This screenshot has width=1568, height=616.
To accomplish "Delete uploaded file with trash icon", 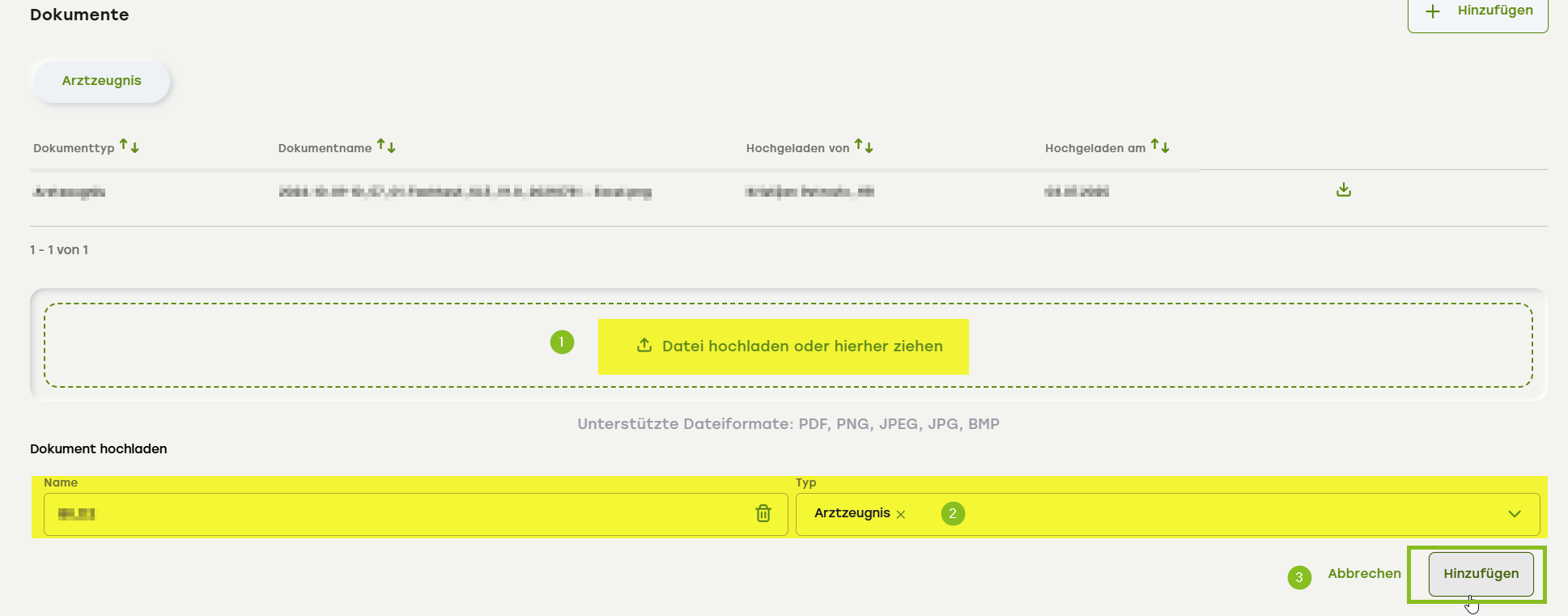I will tap(763, 514).
